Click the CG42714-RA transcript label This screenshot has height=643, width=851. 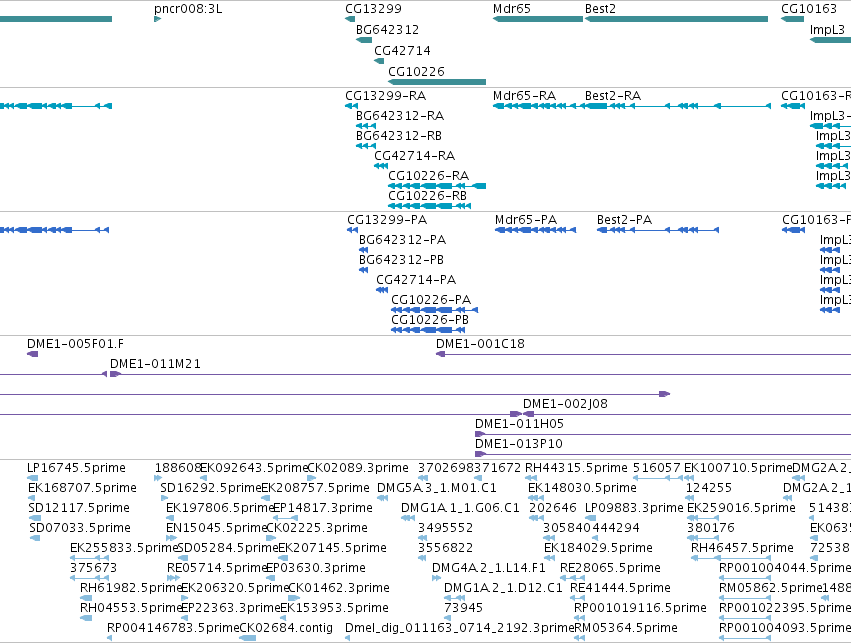414,156
